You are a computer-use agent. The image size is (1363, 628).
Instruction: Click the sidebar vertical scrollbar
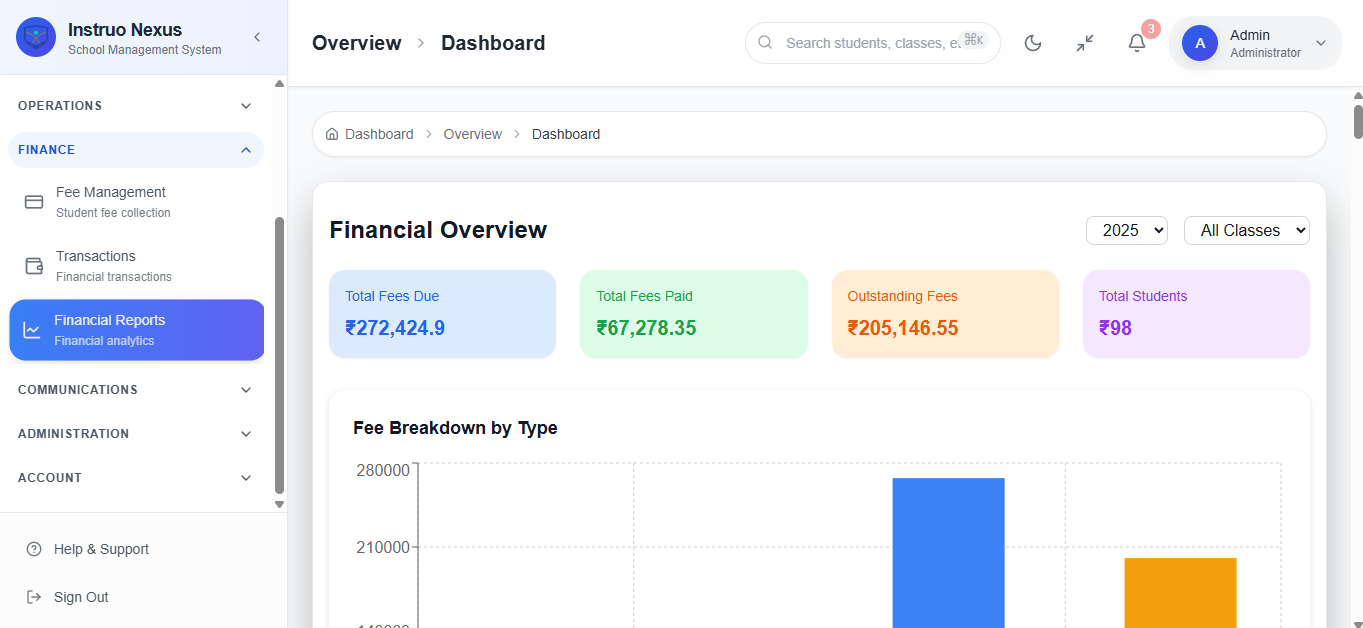click(279, 355)
